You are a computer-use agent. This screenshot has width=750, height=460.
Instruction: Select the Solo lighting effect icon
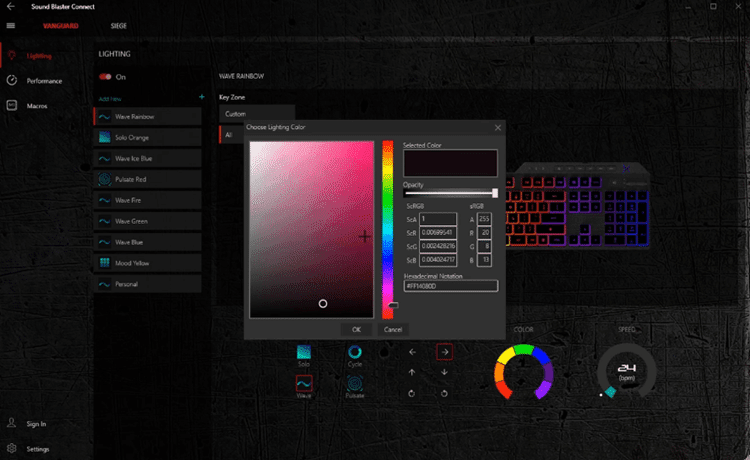(x=304, y=352)
